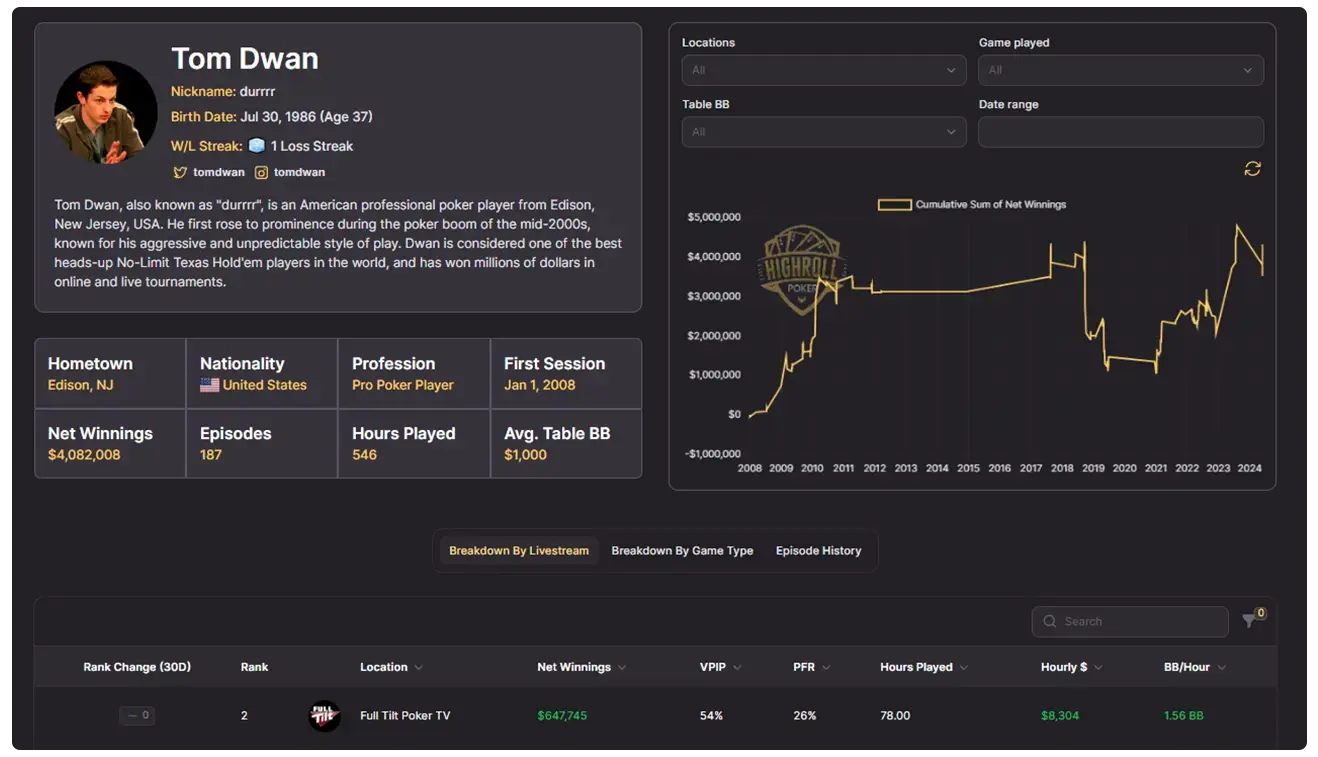Open the Game played dropdown
The height and width of the screenshot is (757, 1318).
click(x=1120, y=71)
